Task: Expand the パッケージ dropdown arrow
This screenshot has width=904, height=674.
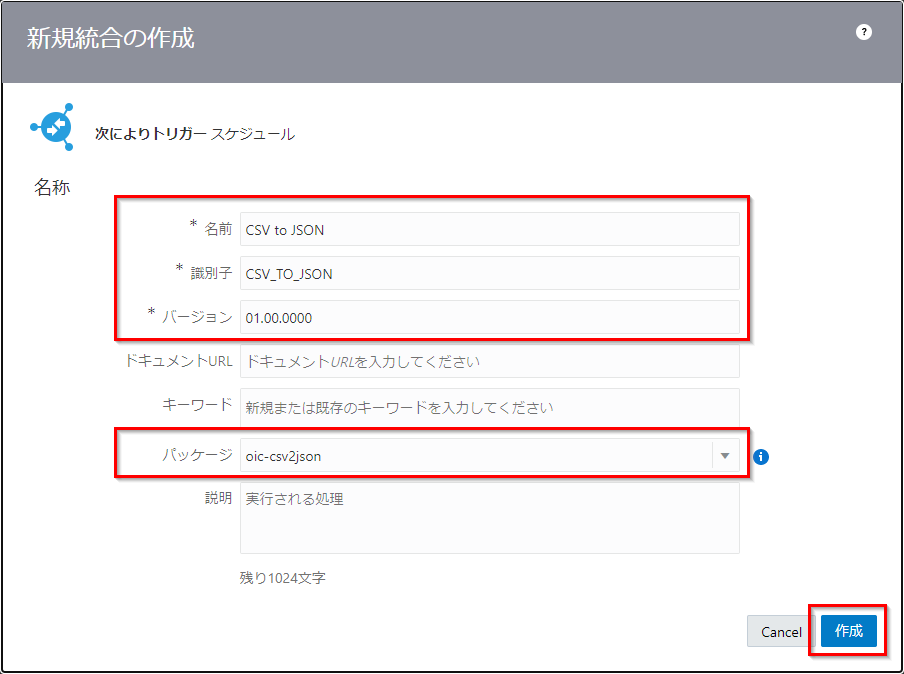Action: click(725, 456)
